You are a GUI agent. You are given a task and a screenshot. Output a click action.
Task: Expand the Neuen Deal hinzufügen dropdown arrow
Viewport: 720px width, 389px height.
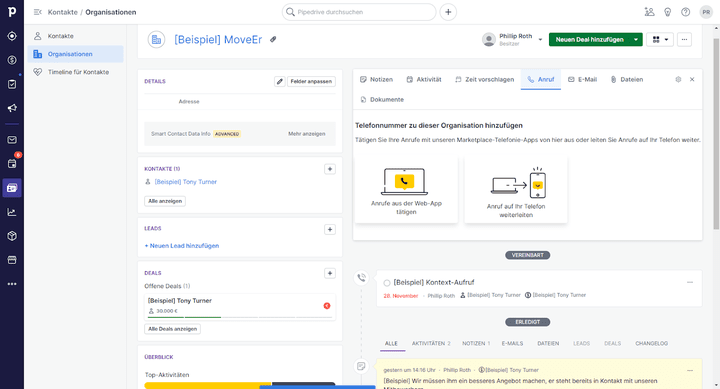point(636,39)
